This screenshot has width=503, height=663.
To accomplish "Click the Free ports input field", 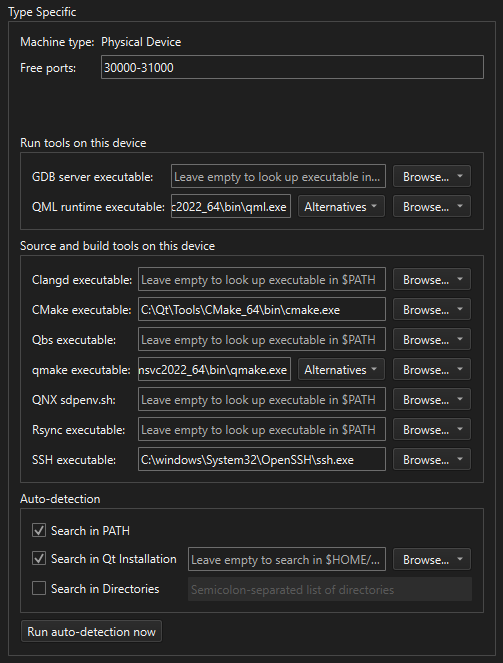I will [292, 67].
